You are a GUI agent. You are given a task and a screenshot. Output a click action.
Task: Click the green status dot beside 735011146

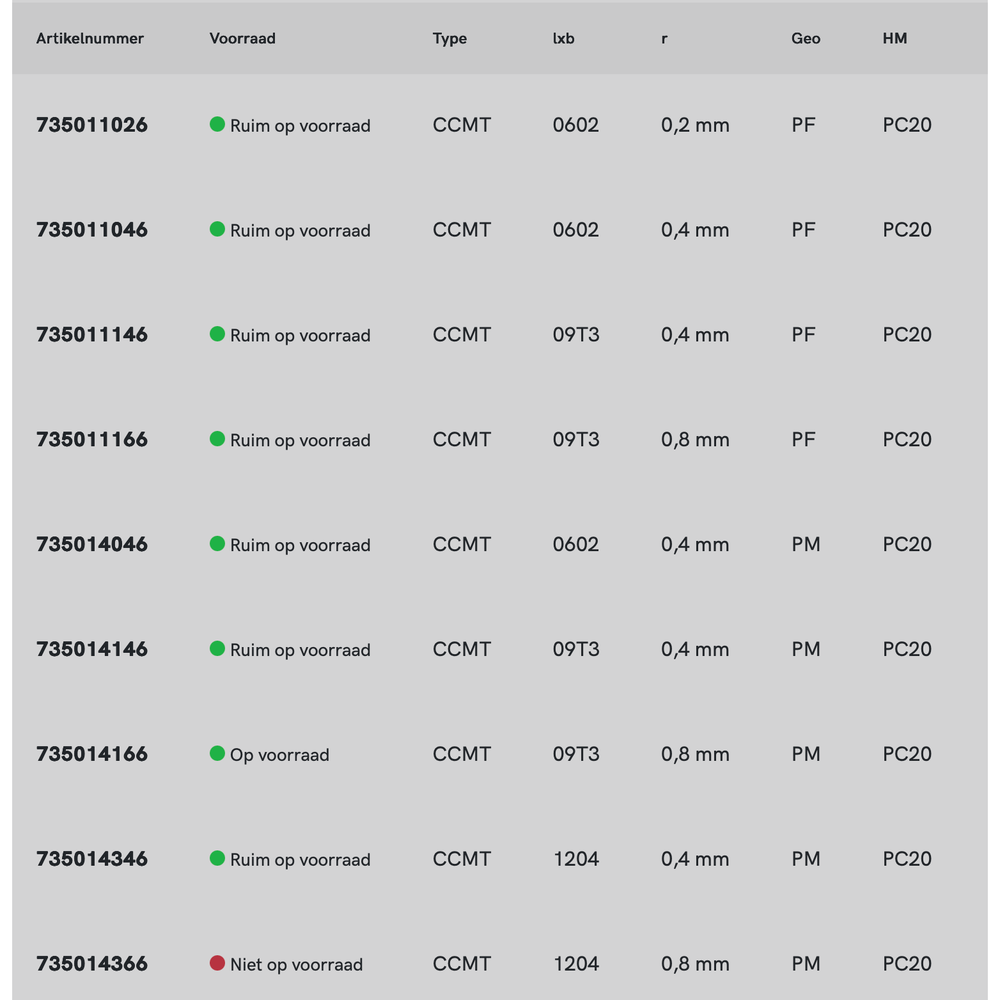point(217,334)
